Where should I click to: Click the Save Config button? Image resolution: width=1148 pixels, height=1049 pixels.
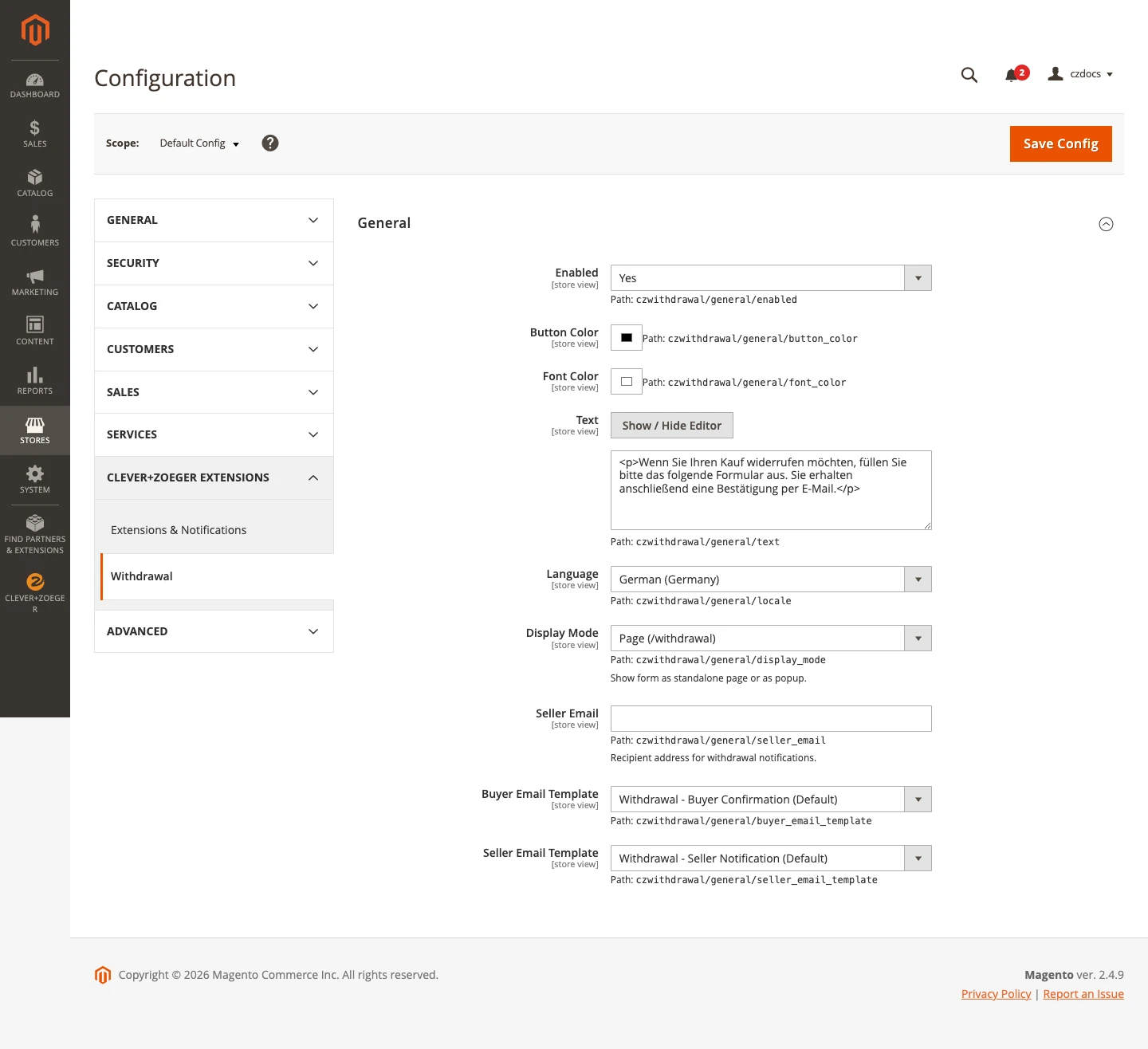click(1060, 143)
